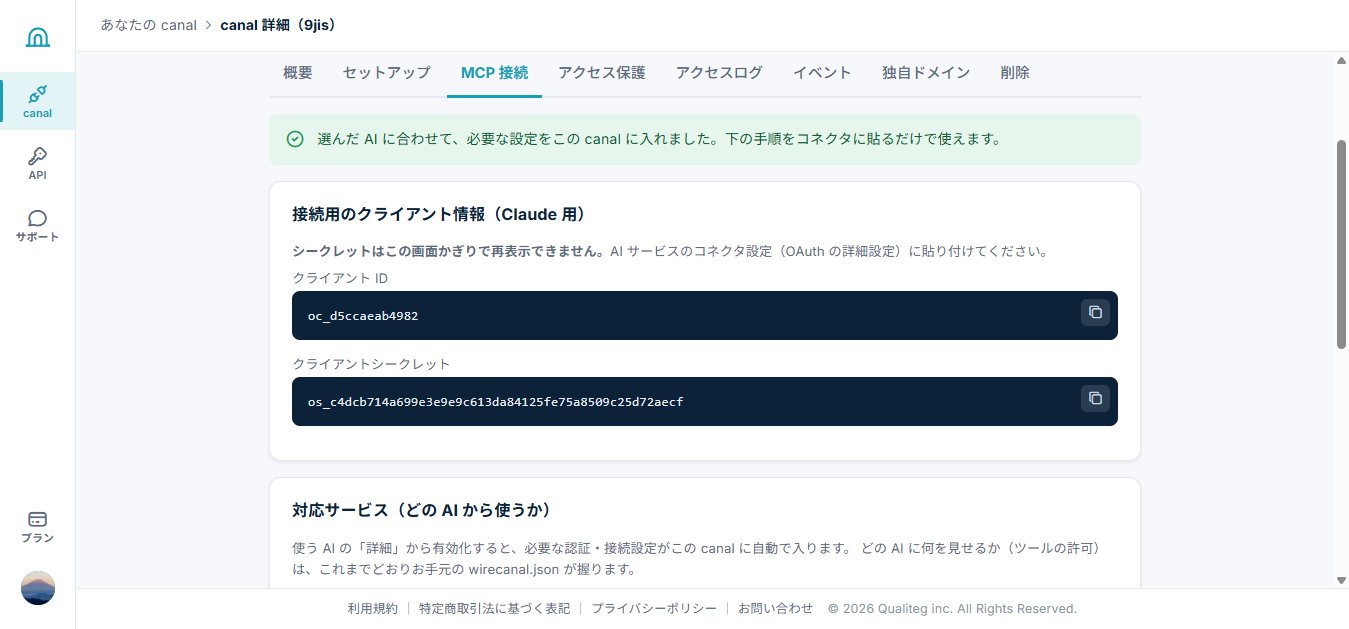Switch to the セットアップ tab

(386, 73)
